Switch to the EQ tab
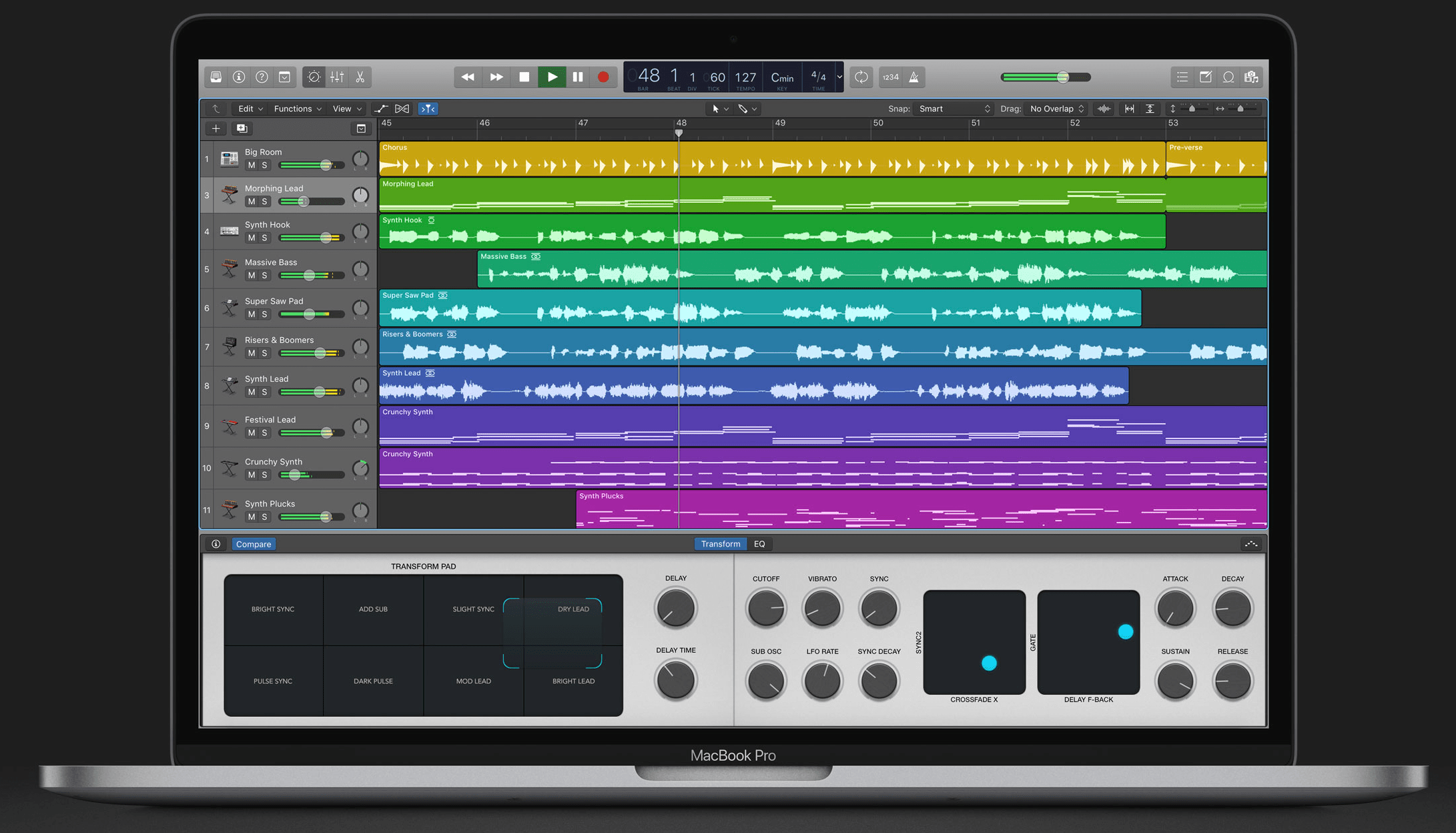Screen dimensions: 1456x833 click(x=759, y=543)
